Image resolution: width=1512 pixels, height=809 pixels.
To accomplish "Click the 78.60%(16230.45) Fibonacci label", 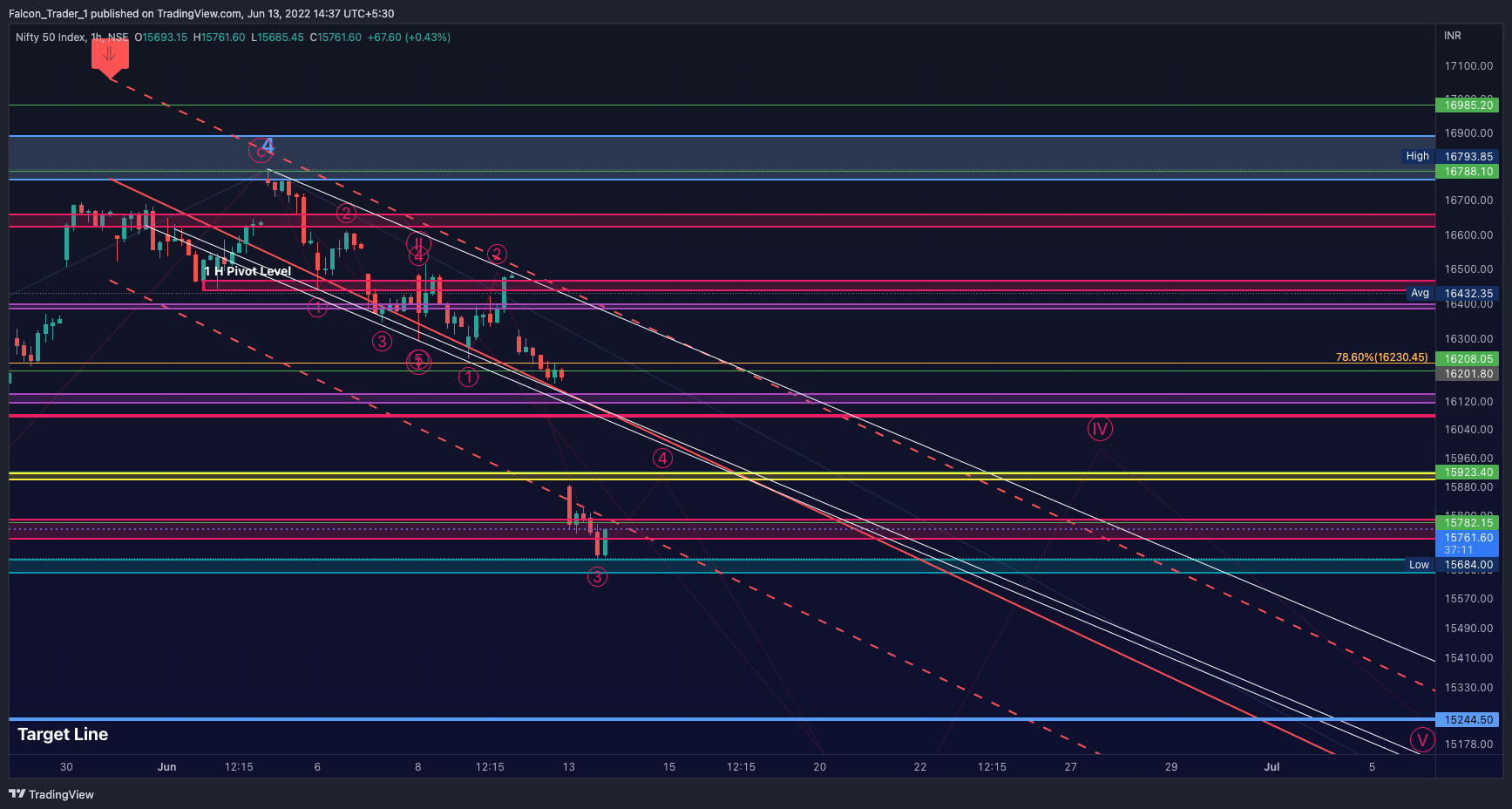I will coord(1381,357).
